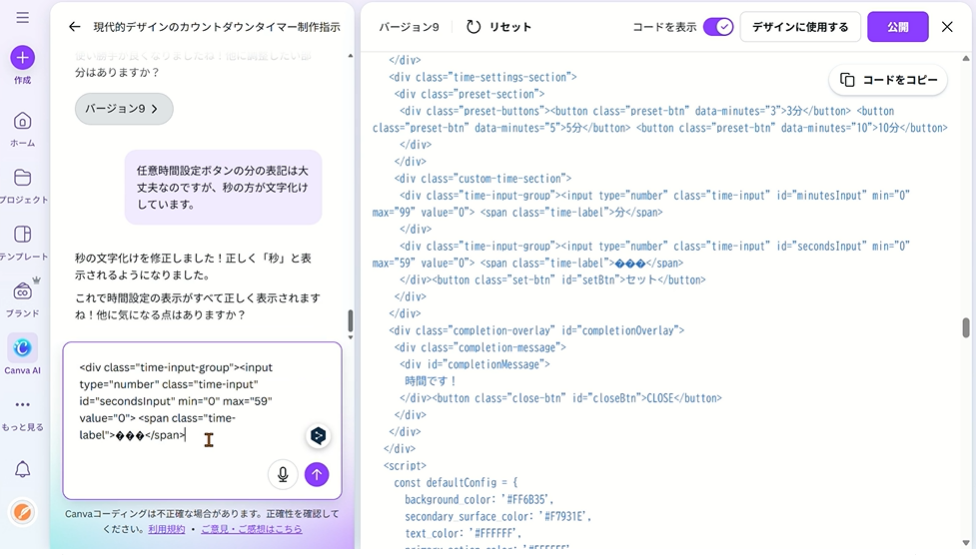Open the ご意見・ご感想はこちら link
This screenshot has height=555, width=976.
click(x=251, y=529)
